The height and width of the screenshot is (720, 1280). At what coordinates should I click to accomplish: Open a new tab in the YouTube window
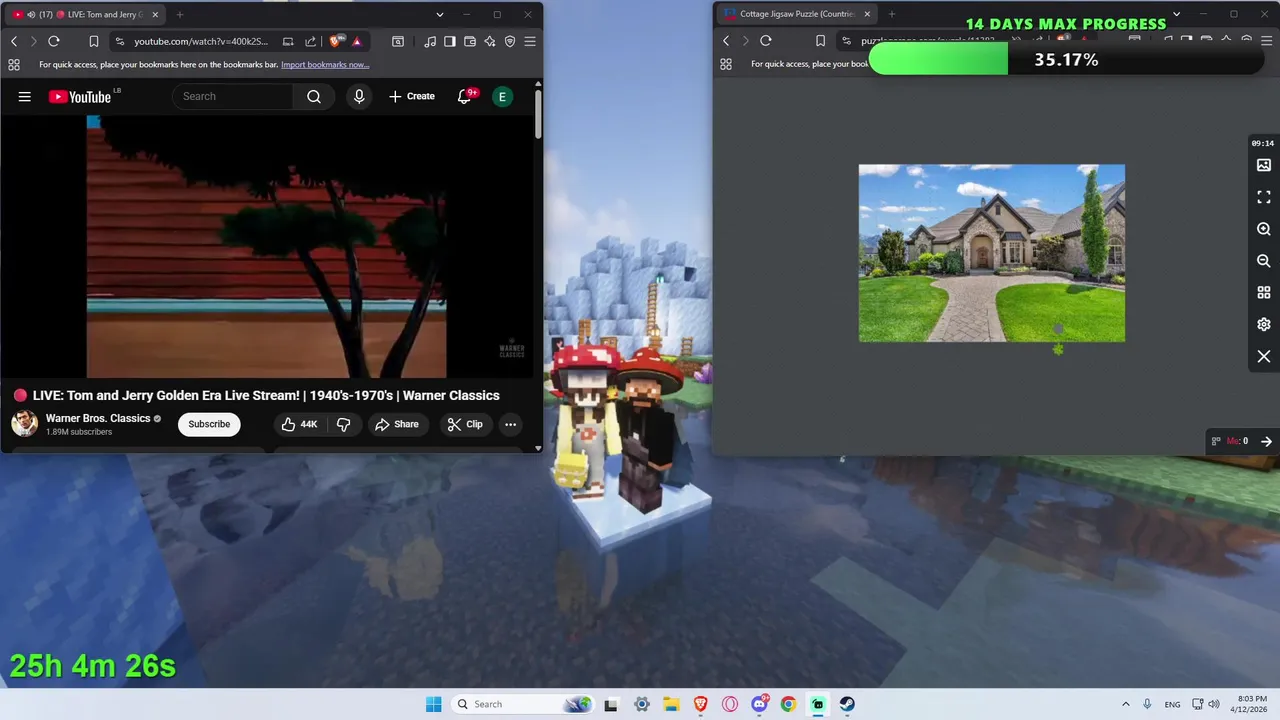(180, 14)
